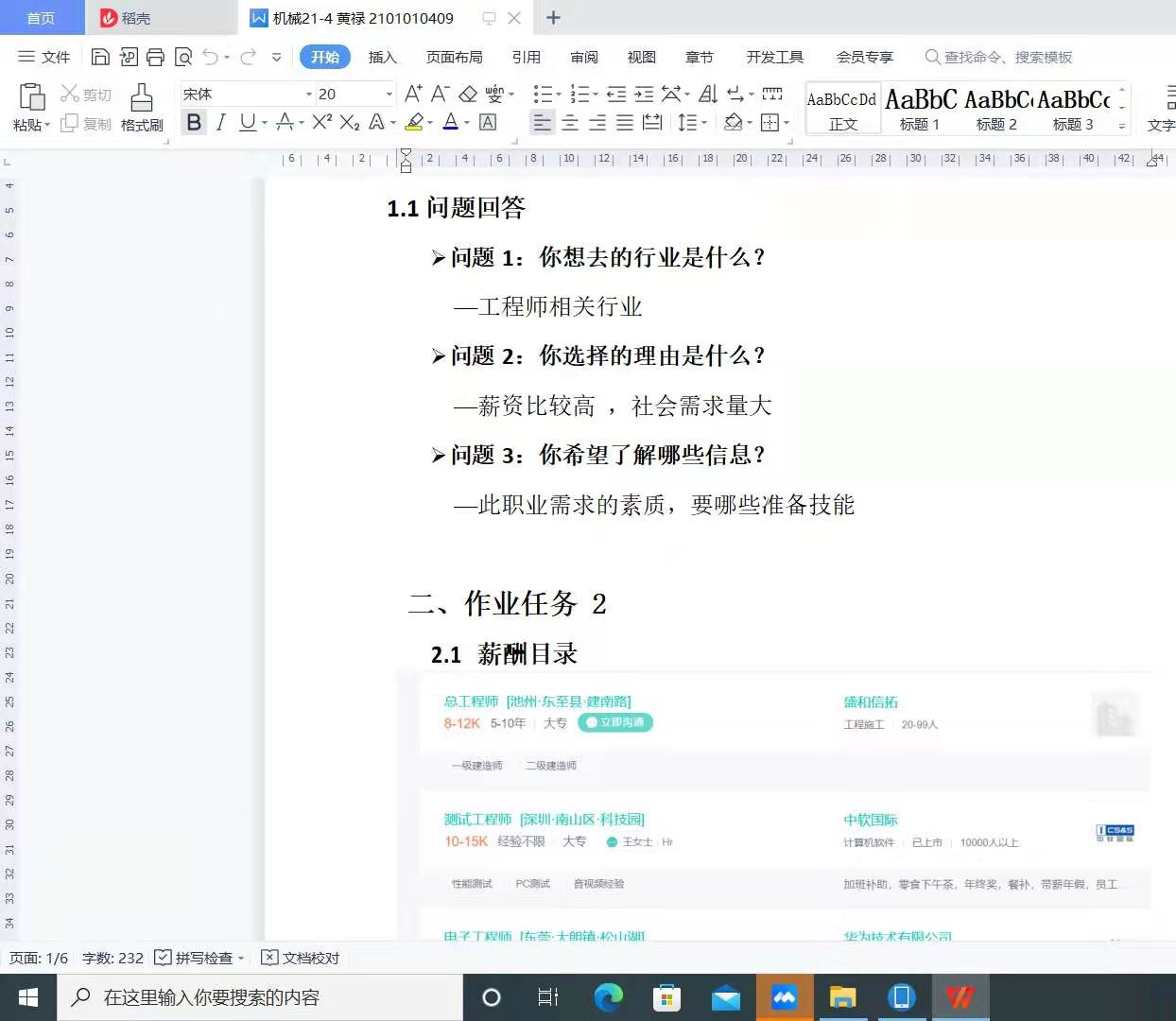Open the font name dropdown (宋体)
This screenshot has width=1176, height=1021.
tap(308, 94)
